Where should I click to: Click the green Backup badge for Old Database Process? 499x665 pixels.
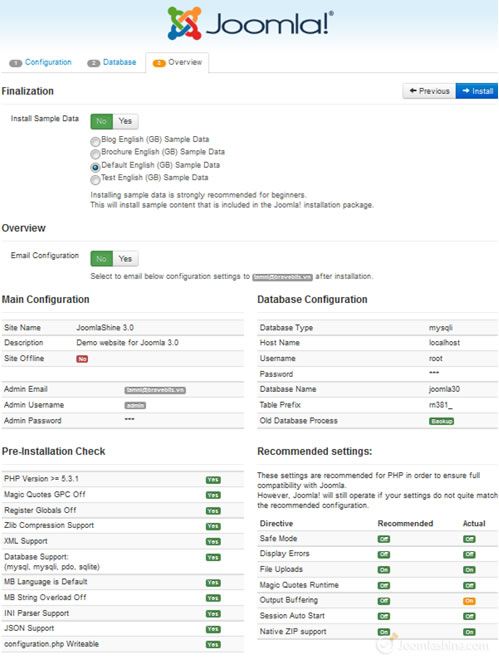click(441, 421)
